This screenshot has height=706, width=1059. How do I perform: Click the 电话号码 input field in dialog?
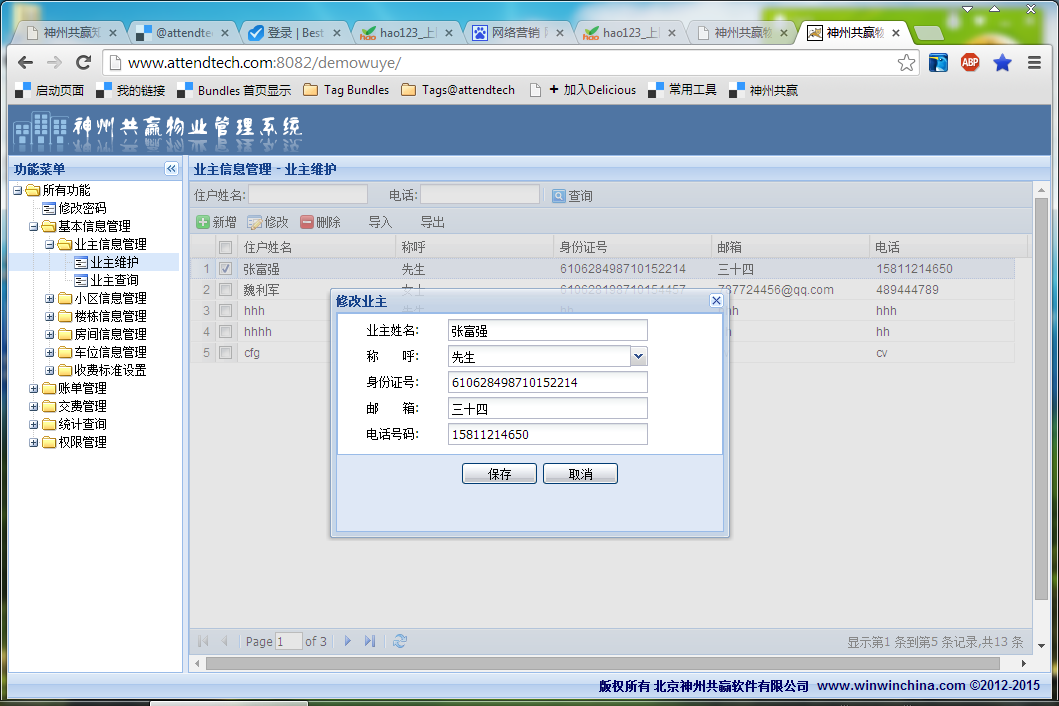[547, 434]
